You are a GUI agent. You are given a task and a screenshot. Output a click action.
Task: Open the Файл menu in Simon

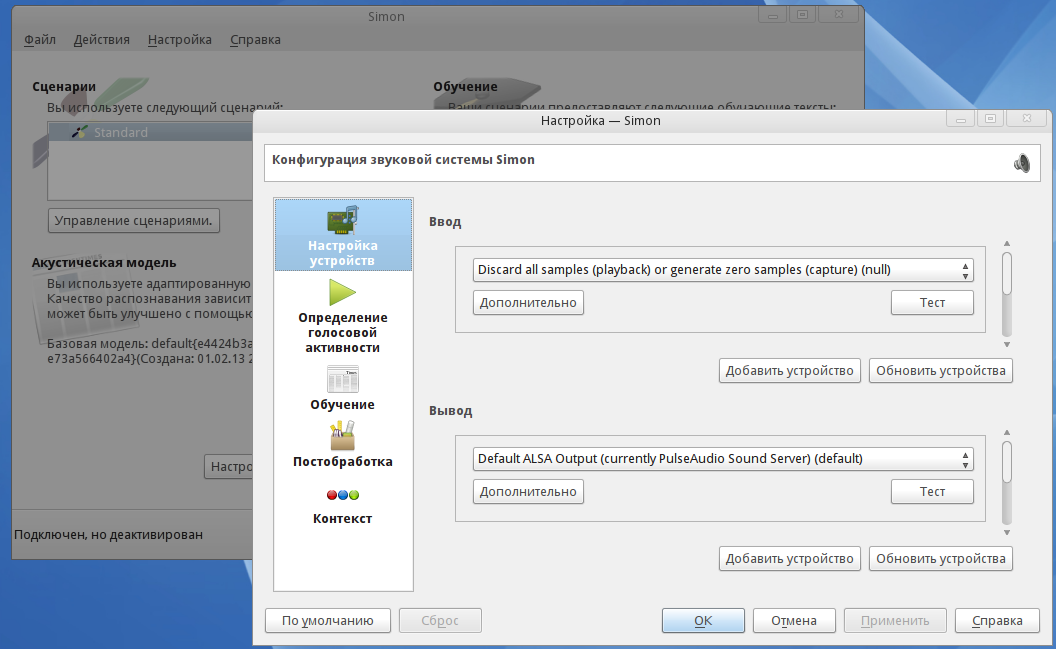point(40,40)
